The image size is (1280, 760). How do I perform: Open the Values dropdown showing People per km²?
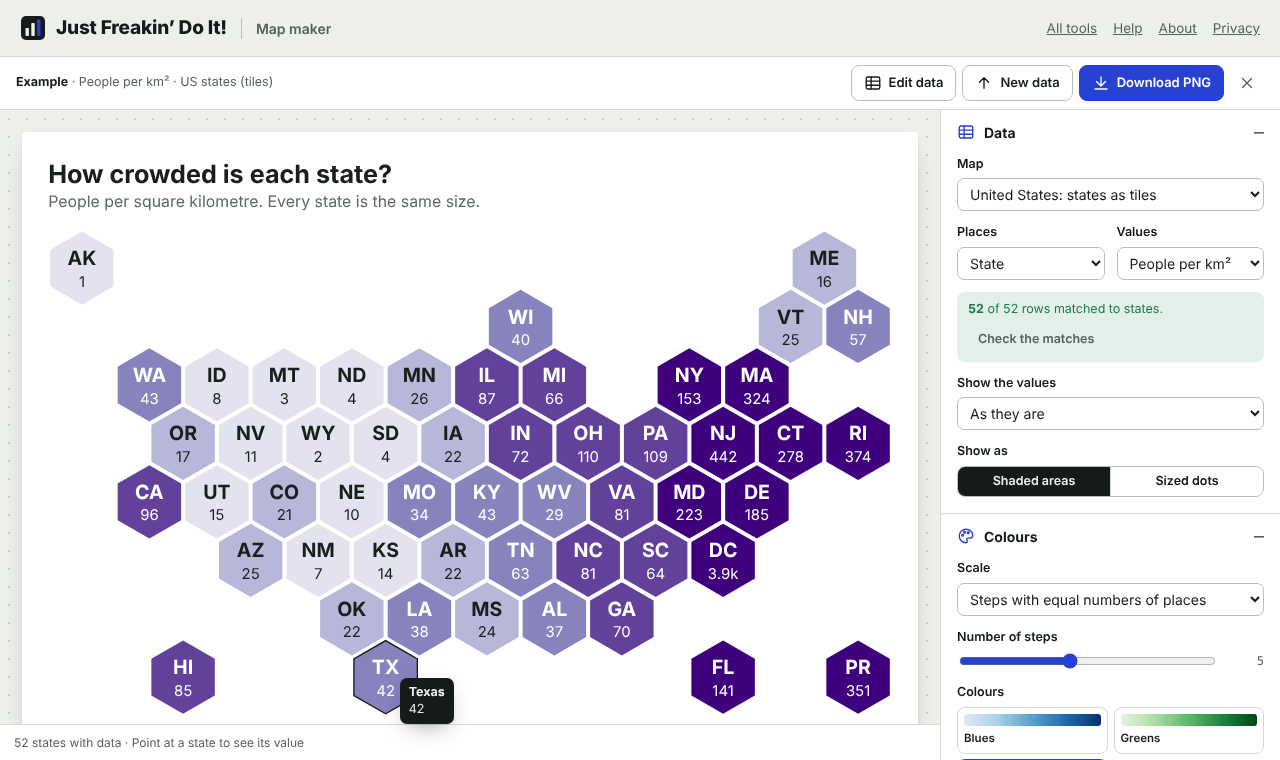coord(1190,264)
